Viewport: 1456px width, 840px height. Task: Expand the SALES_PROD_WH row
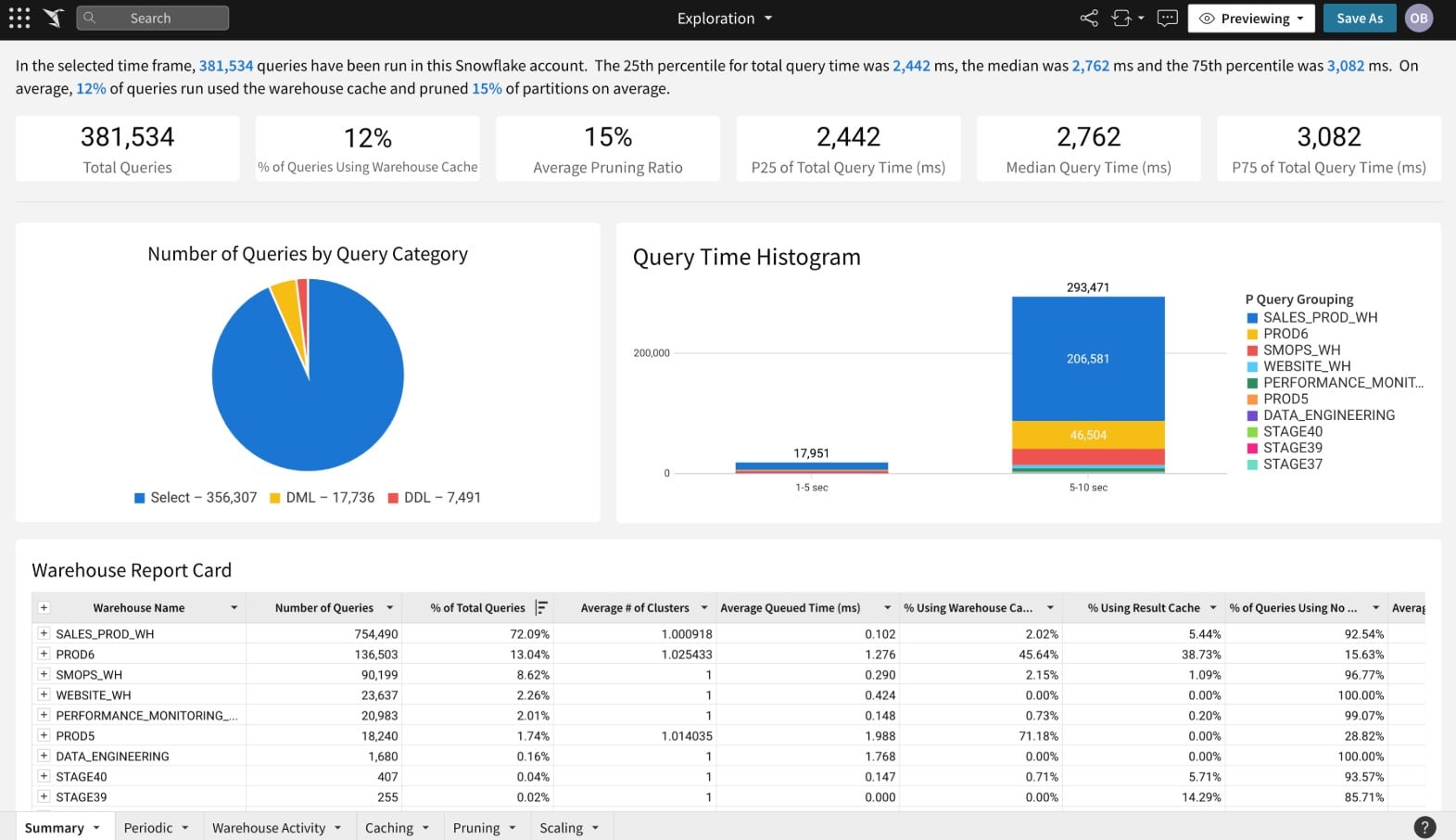click(43, 633)
